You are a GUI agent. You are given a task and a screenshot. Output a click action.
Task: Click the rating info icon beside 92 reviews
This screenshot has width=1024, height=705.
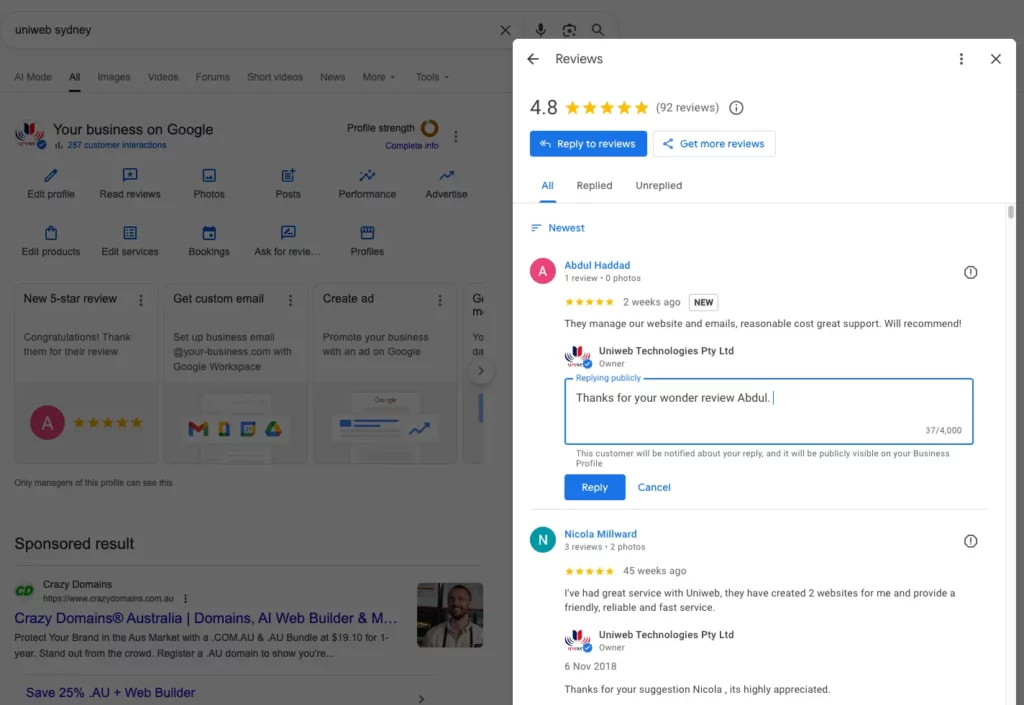click(736, 108)
